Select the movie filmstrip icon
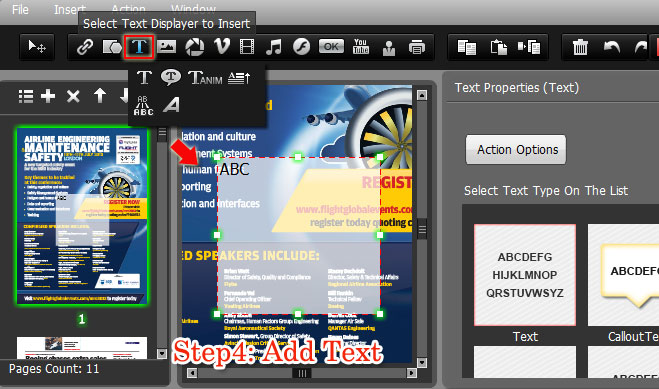This screenshot has height=389, width=659. (x=247, y=47)
